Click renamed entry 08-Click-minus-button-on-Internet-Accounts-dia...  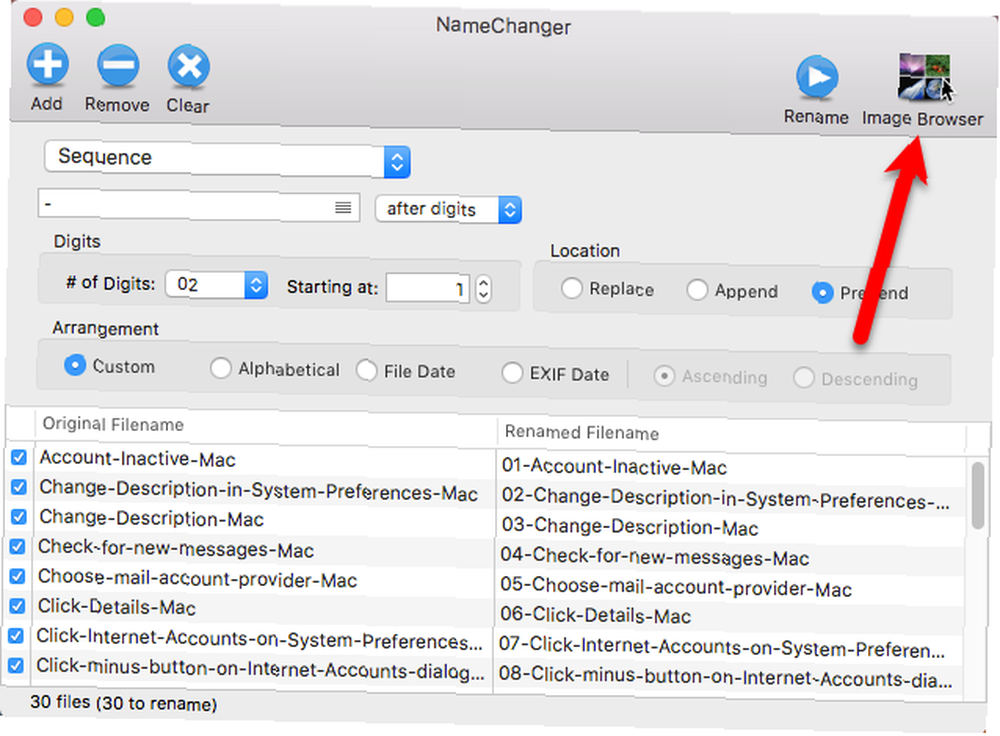pos(726,677)
